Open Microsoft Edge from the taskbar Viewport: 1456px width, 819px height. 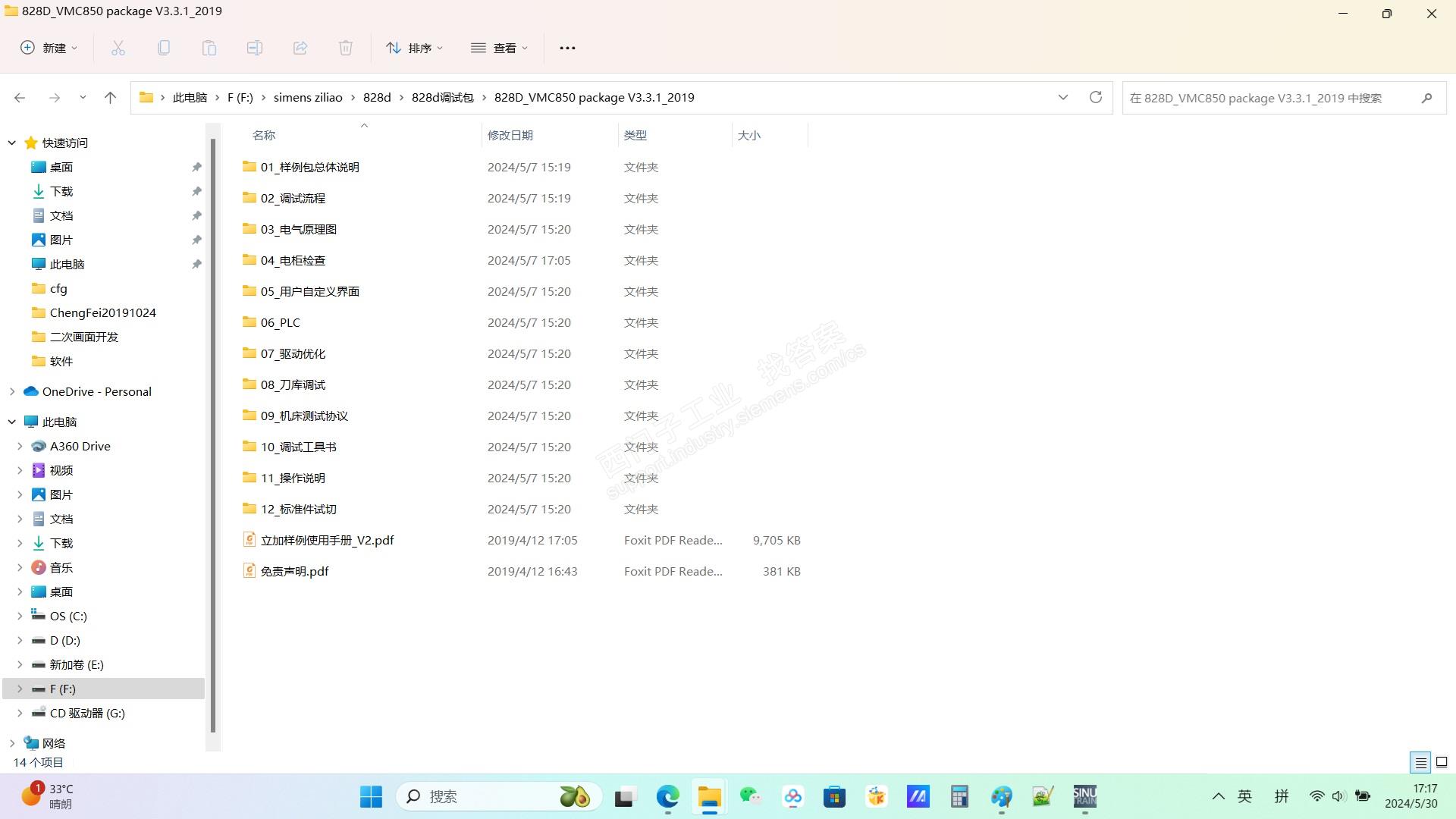[667, 796]
